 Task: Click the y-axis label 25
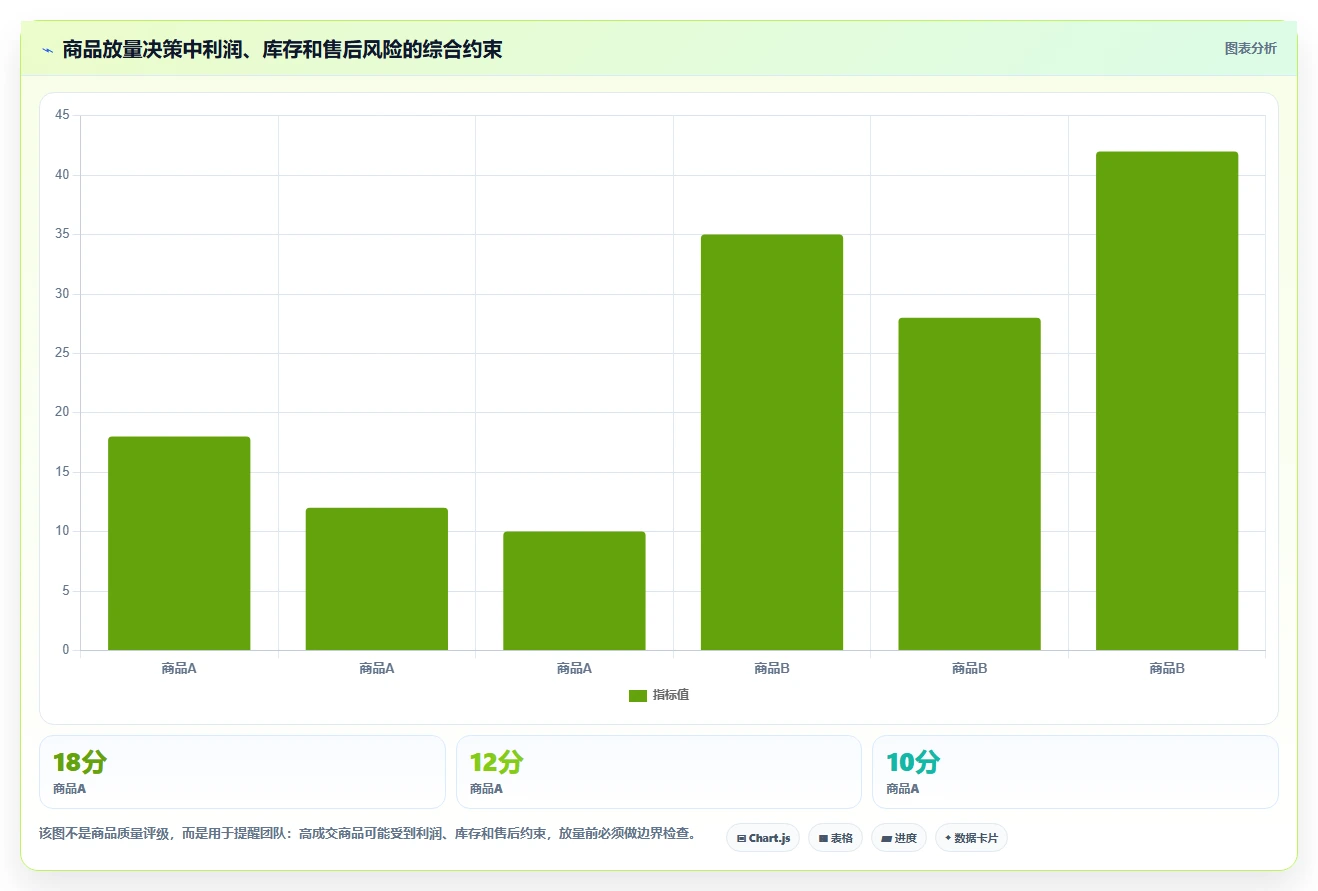(x=62, y=353)
